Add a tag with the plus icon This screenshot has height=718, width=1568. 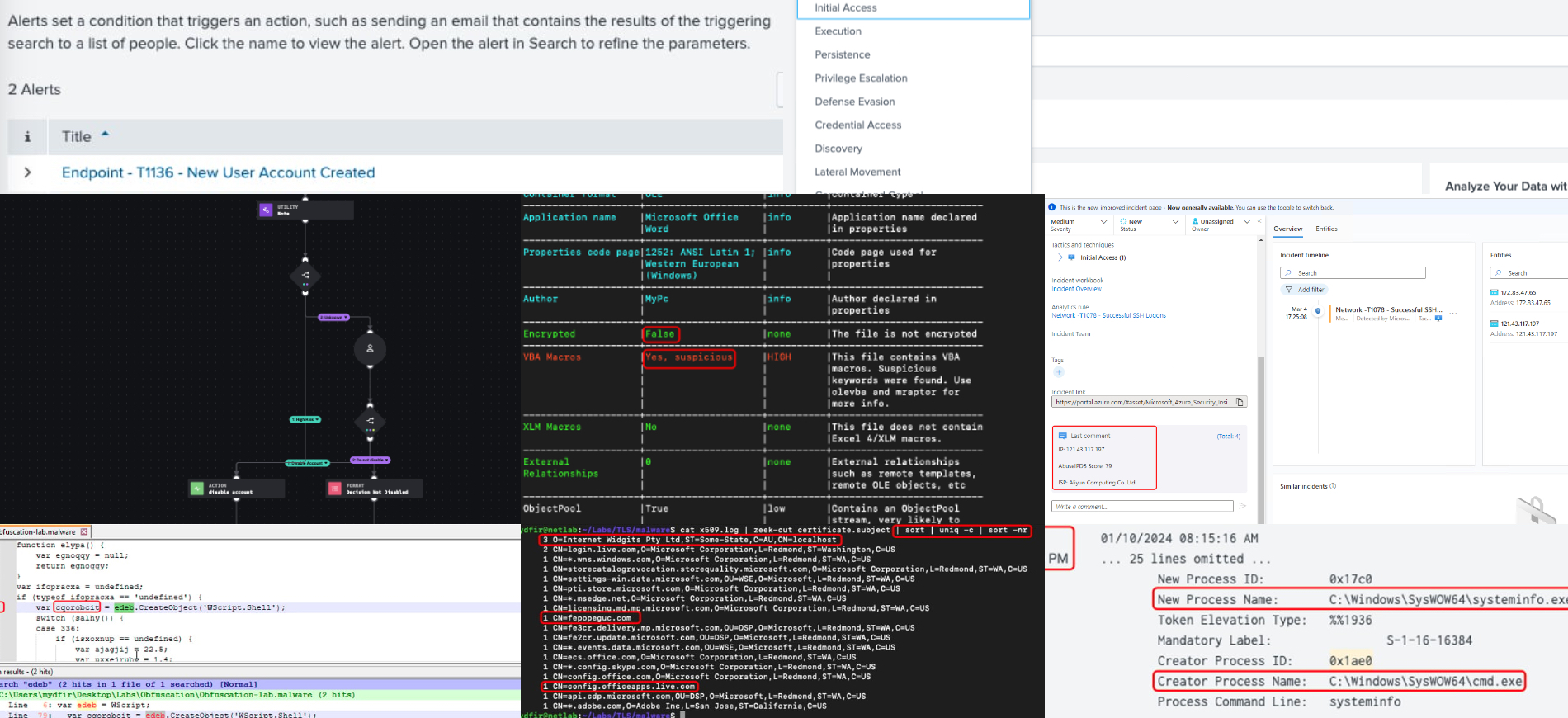pyautogui.click(x=1059, y=372)
